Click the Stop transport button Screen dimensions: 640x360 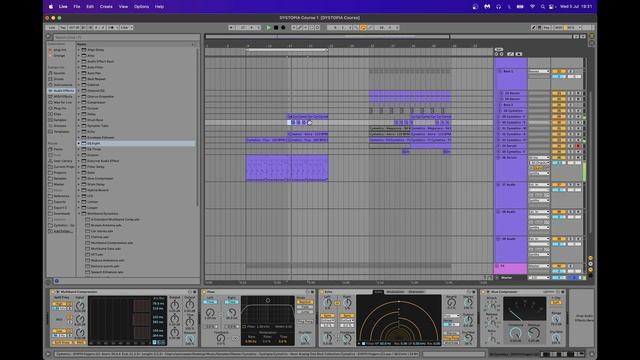(x=276, y=28)
